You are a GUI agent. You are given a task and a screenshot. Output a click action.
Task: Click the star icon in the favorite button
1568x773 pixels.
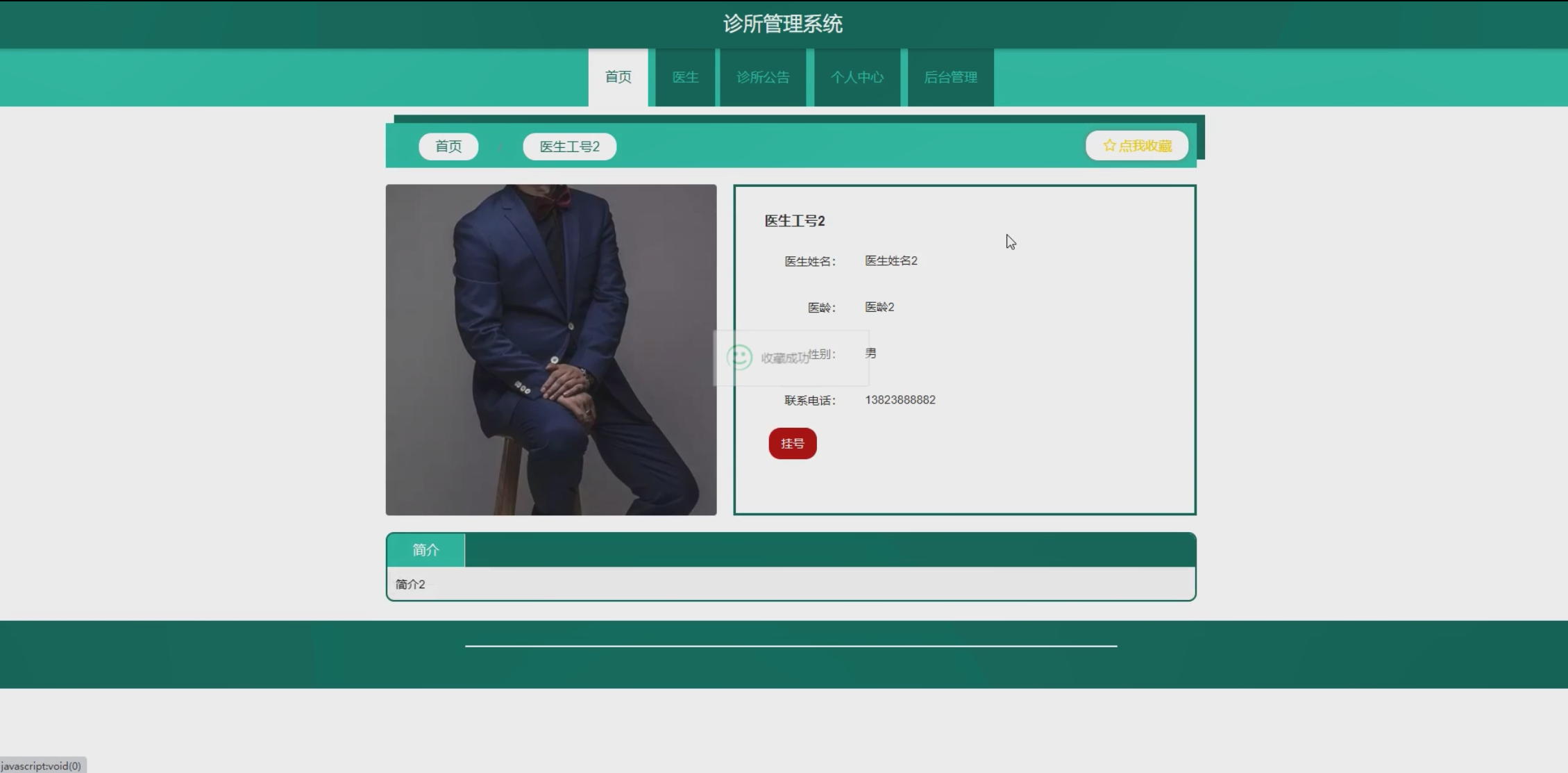pyautogui.click(x=1109, y=145)
